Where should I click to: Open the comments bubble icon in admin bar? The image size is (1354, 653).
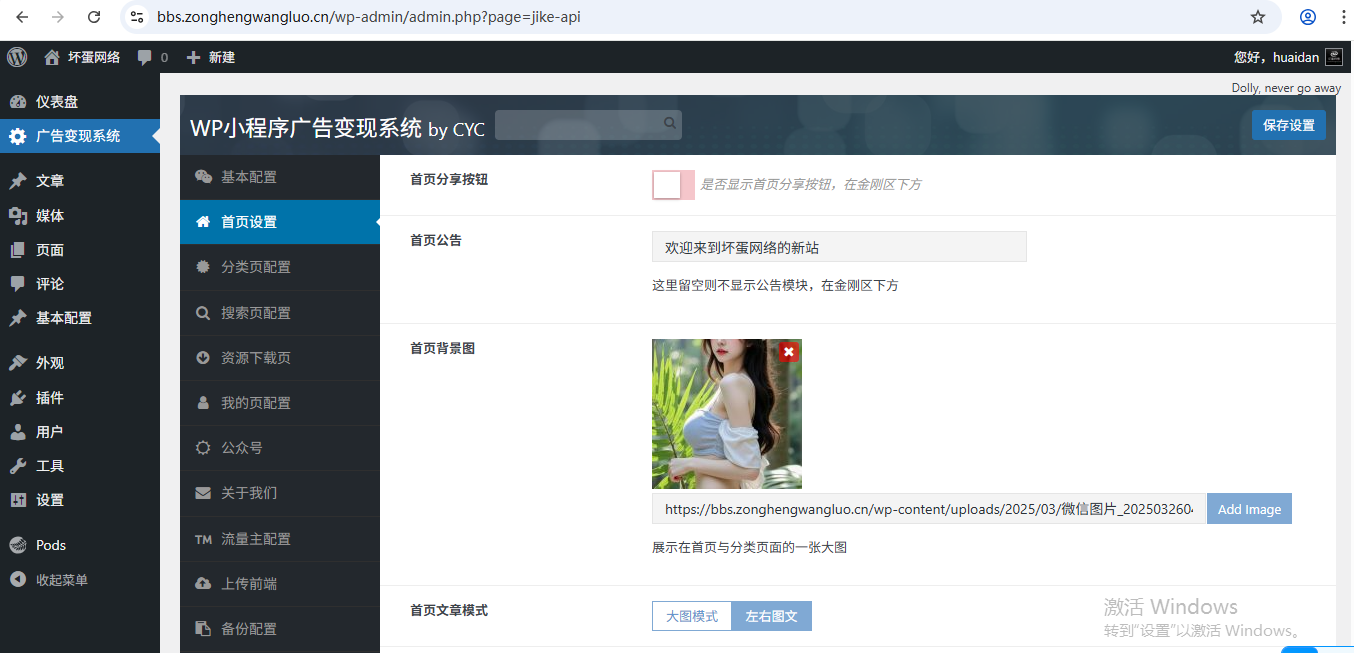[145, 58]
